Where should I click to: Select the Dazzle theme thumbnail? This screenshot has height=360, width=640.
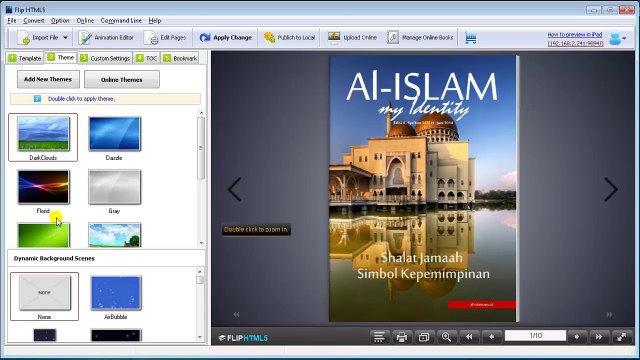pyautogui.click(x=114, y=134)
